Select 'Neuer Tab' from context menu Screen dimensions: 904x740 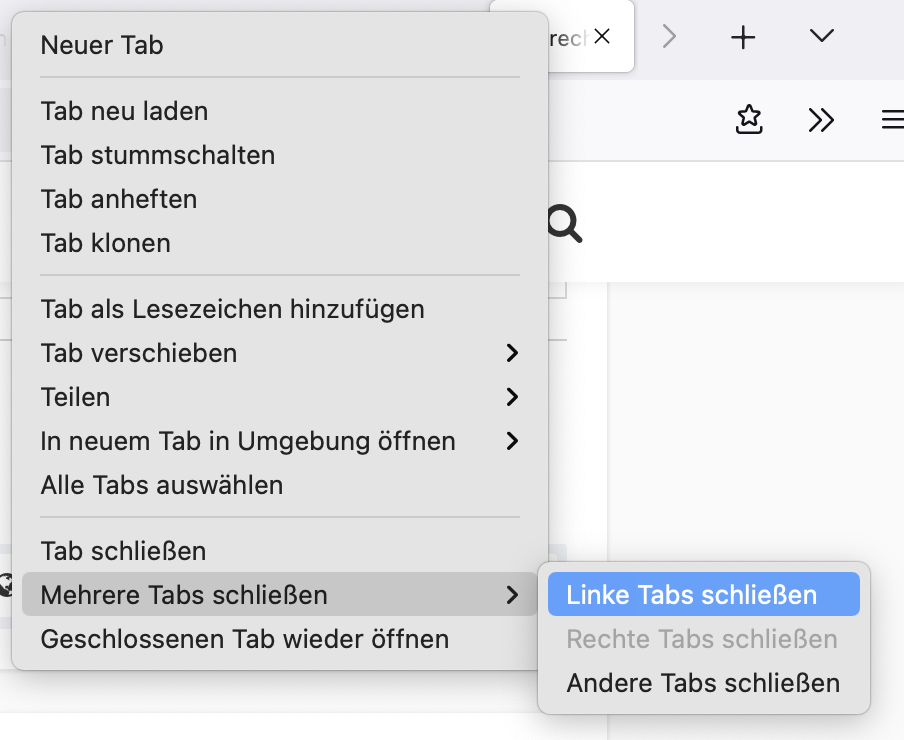[x=102, y=45]
